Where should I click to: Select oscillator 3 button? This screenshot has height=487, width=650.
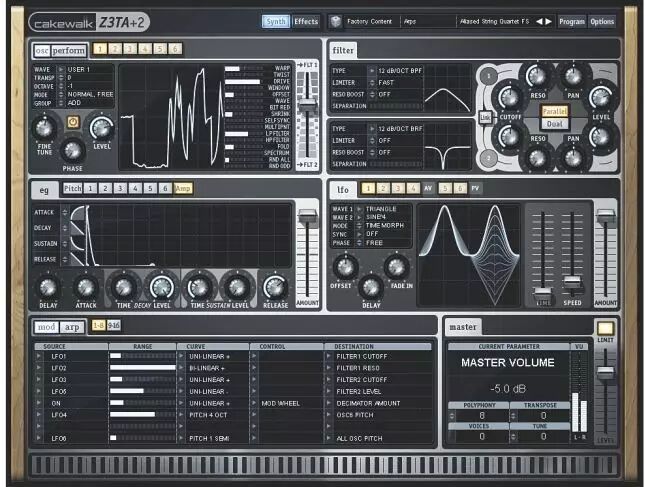130,49
